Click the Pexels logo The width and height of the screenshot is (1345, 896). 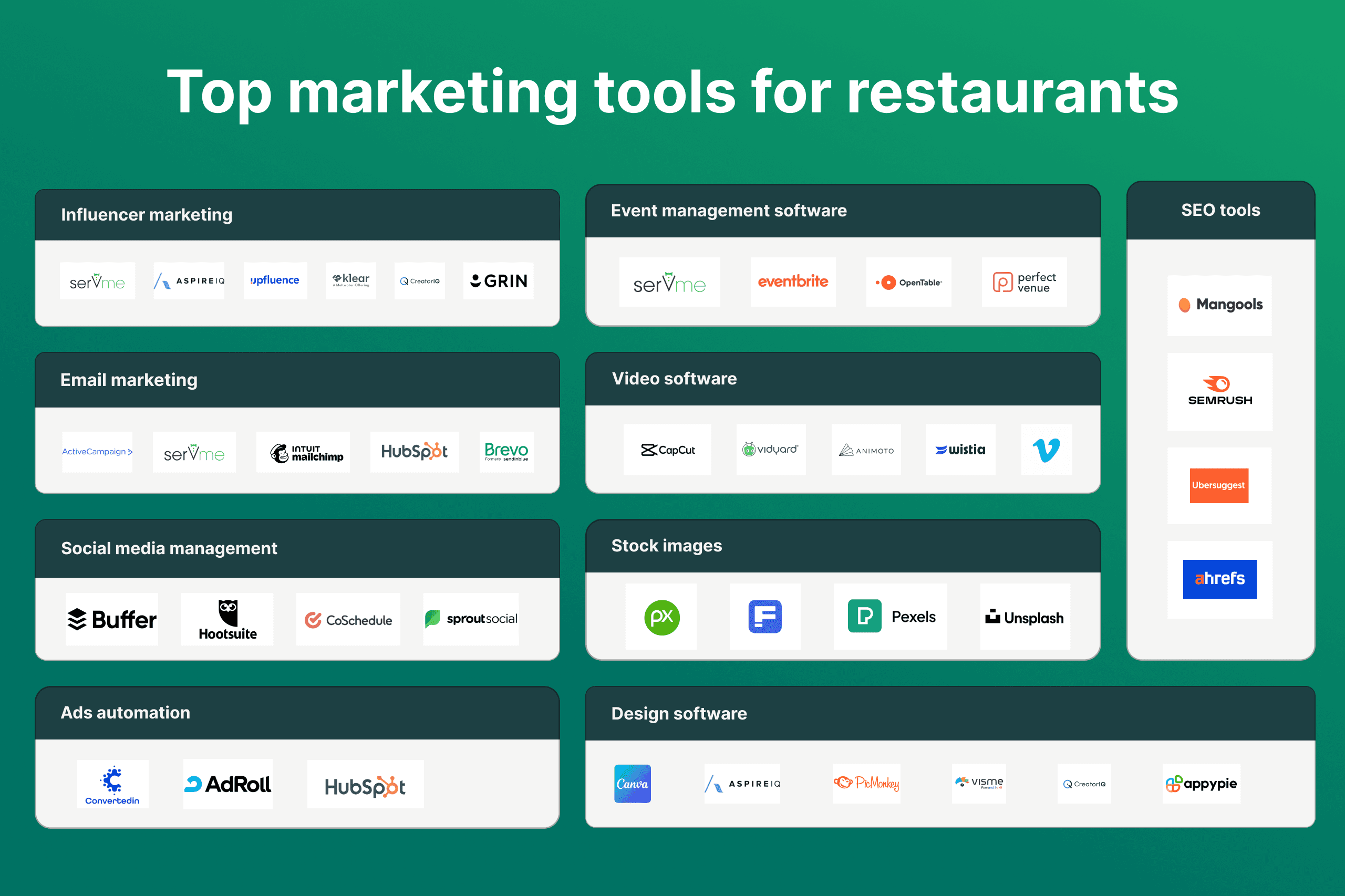coord(891,616)
